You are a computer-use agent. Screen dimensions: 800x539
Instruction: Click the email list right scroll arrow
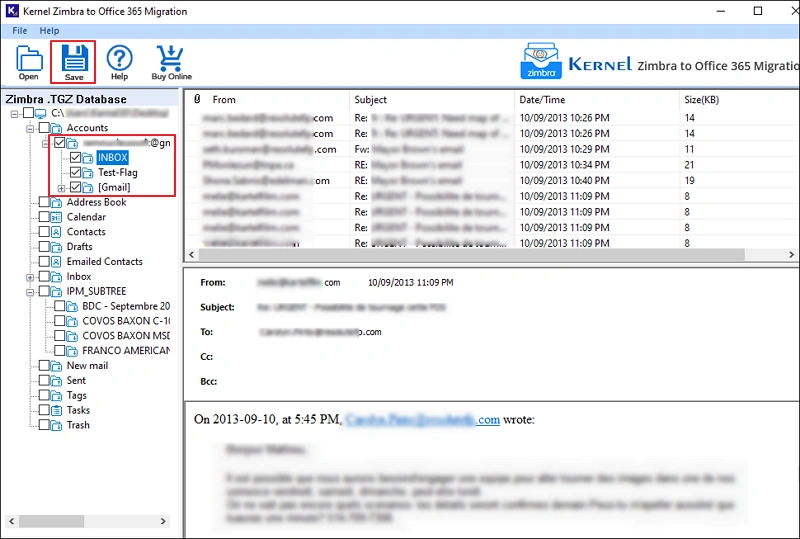791,254
